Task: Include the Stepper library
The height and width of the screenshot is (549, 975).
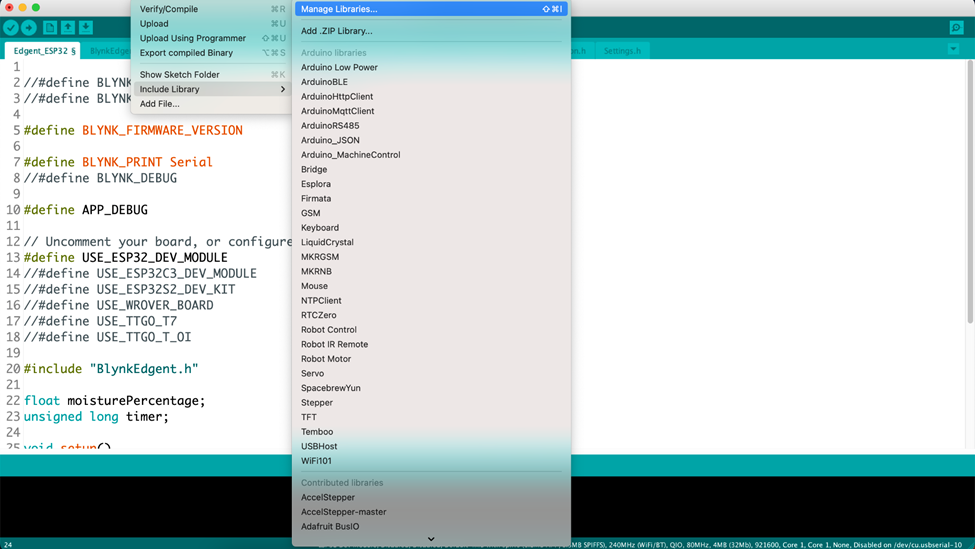Action: click(x=431, y=403)
